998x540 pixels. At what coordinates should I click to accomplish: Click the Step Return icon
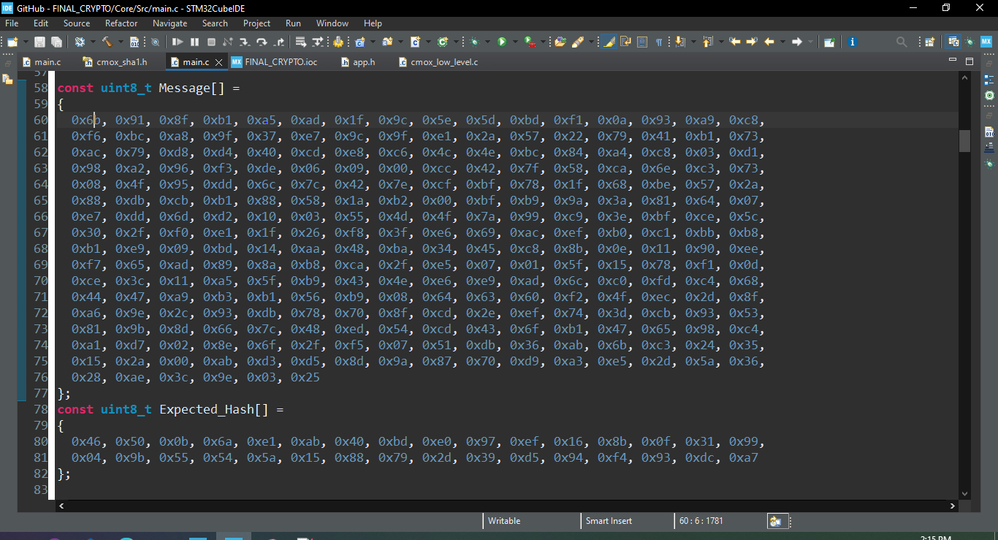279,41
